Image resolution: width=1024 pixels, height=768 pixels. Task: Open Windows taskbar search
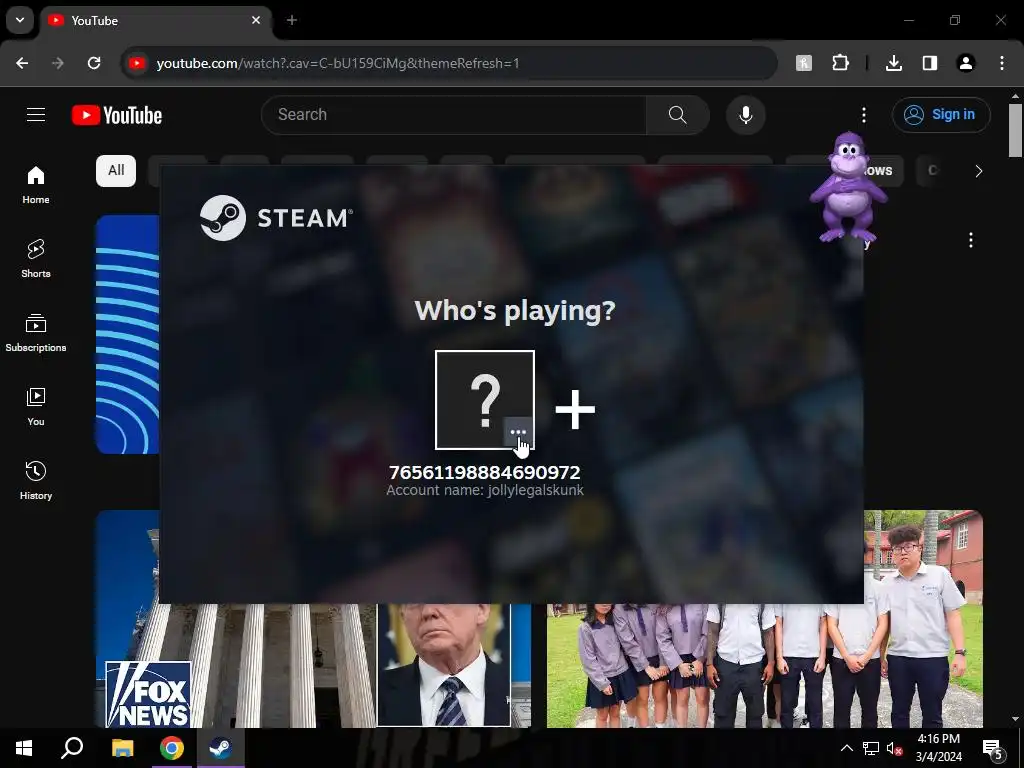[72, 748]
